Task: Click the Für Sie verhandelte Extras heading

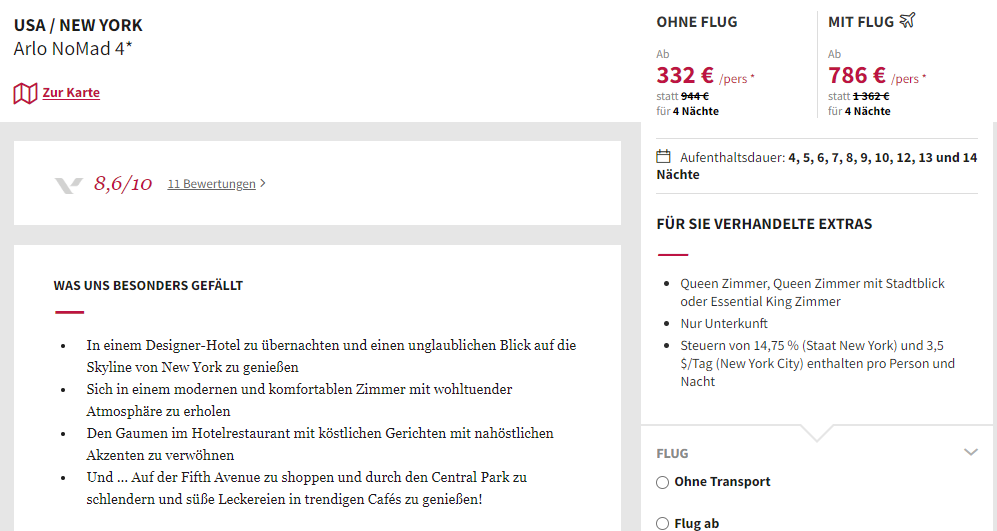Action: 764,224
